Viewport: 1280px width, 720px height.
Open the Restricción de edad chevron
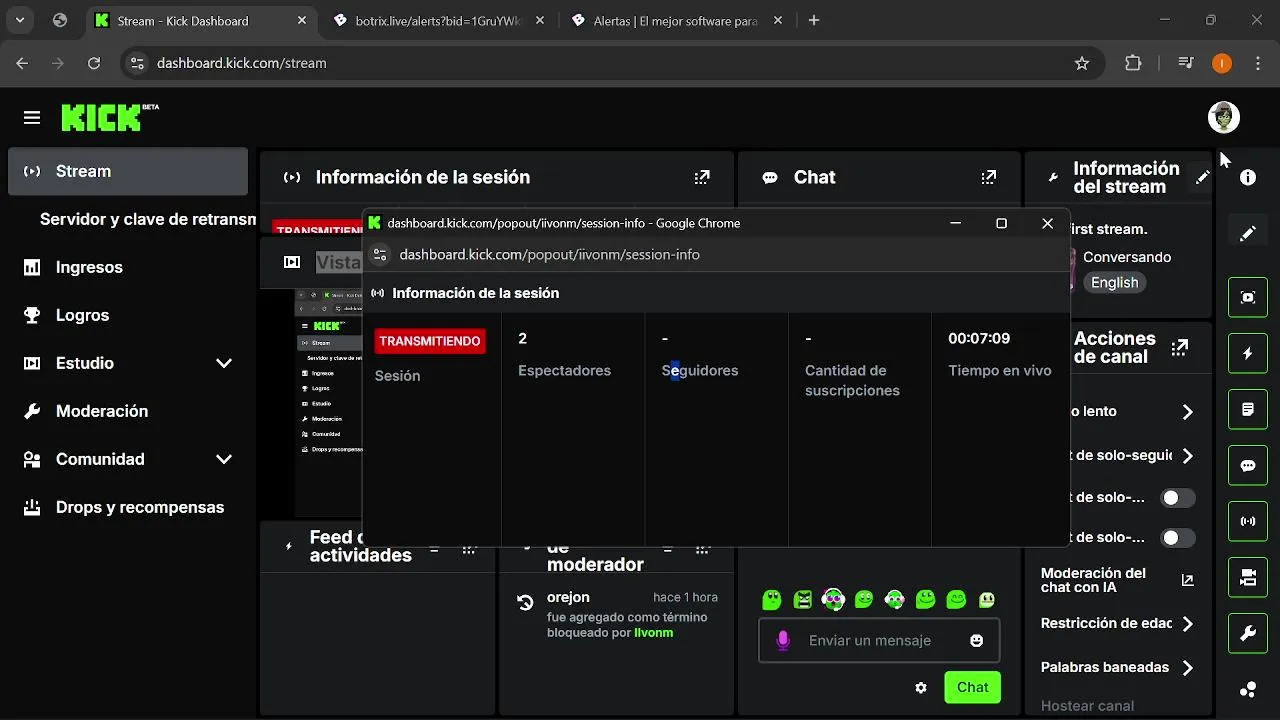(1187, 623)
